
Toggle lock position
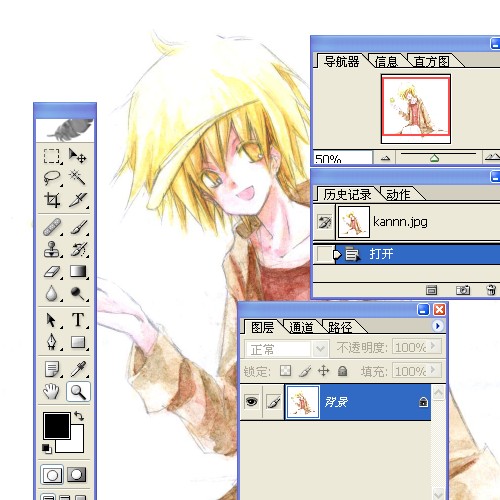pyautogui.click(x=324, y=371)
